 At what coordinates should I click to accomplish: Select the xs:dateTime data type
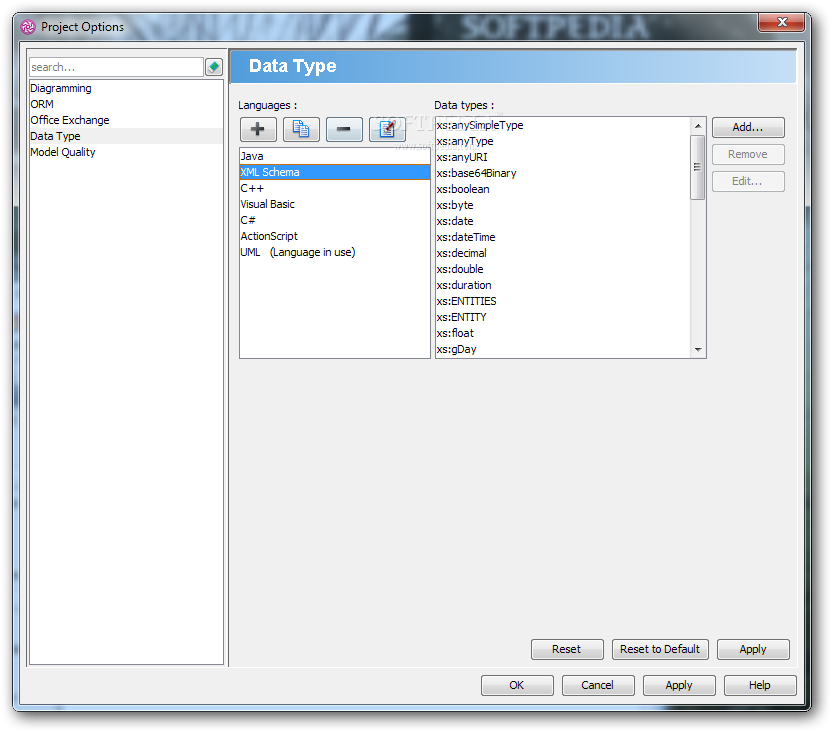pyautogui.click(x=562, y=237)
